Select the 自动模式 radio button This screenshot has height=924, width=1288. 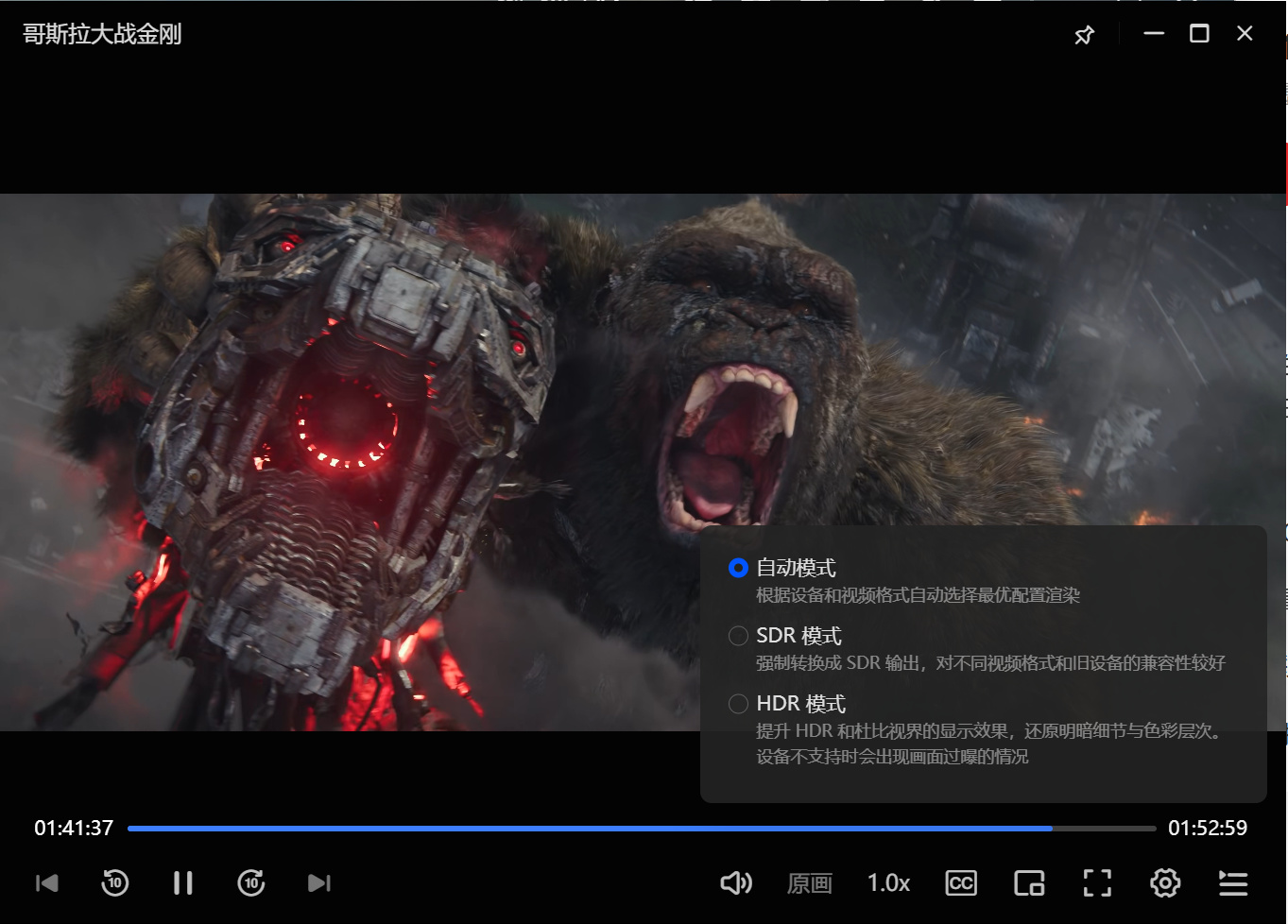(738, 568)
